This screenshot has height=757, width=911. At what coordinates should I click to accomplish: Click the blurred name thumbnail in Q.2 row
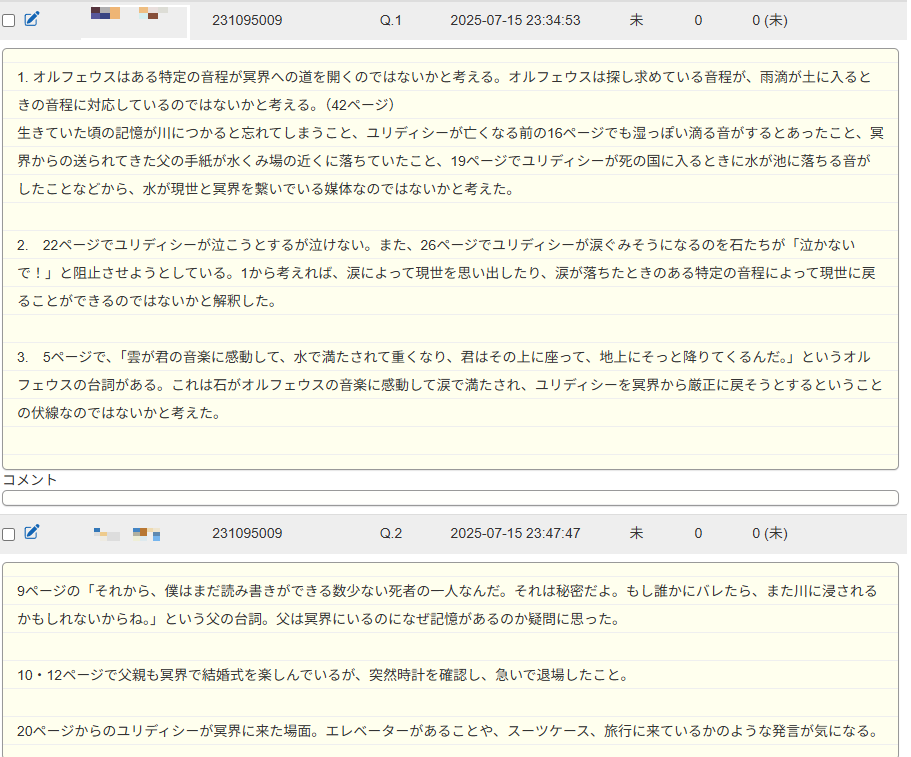pos(127,534)
